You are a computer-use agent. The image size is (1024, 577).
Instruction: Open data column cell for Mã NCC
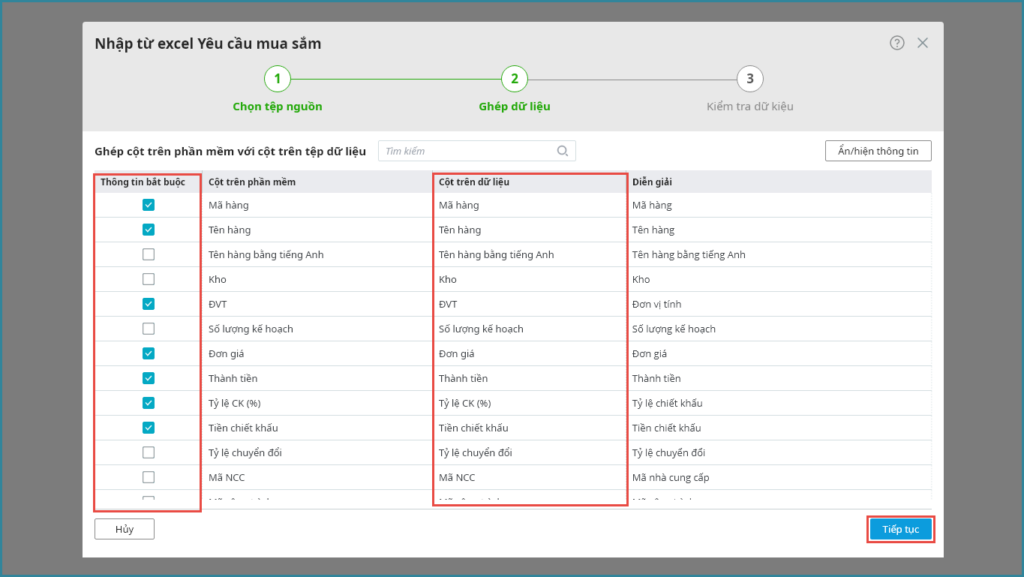coord(530,477)
